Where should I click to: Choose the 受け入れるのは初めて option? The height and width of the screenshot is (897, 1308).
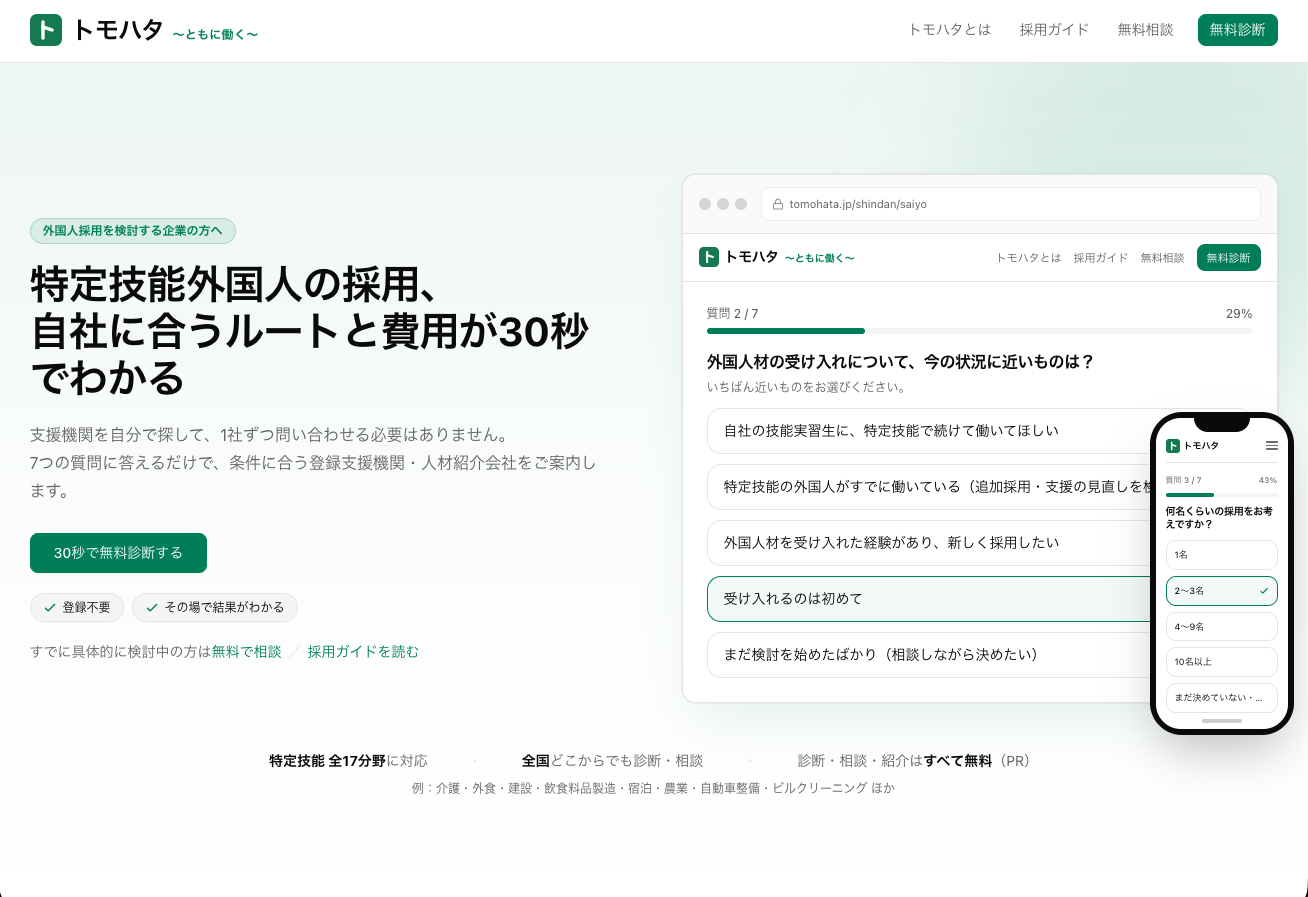pos(930,599)
